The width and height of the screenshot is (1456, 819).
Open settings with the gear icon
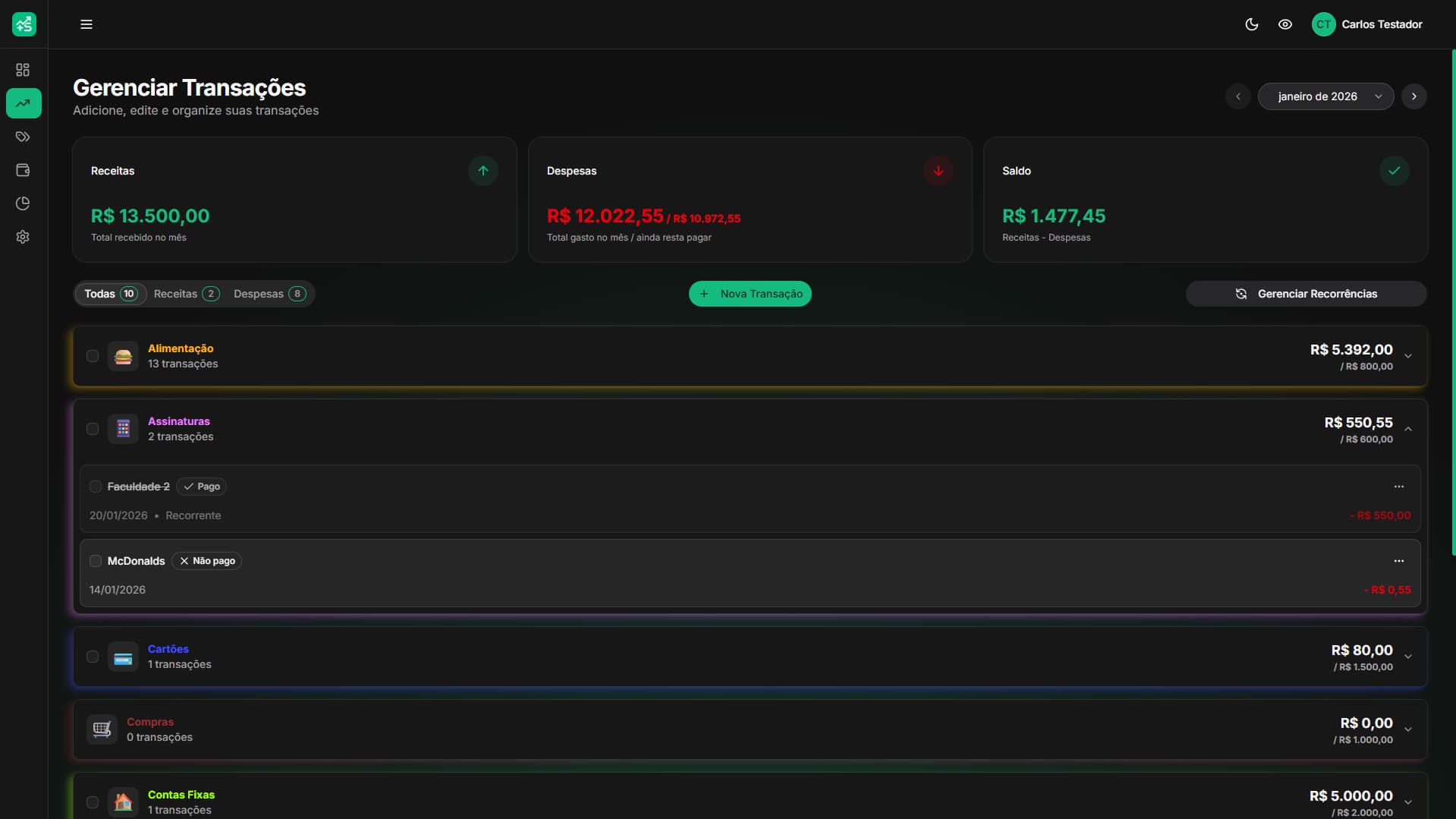[23, 237]
